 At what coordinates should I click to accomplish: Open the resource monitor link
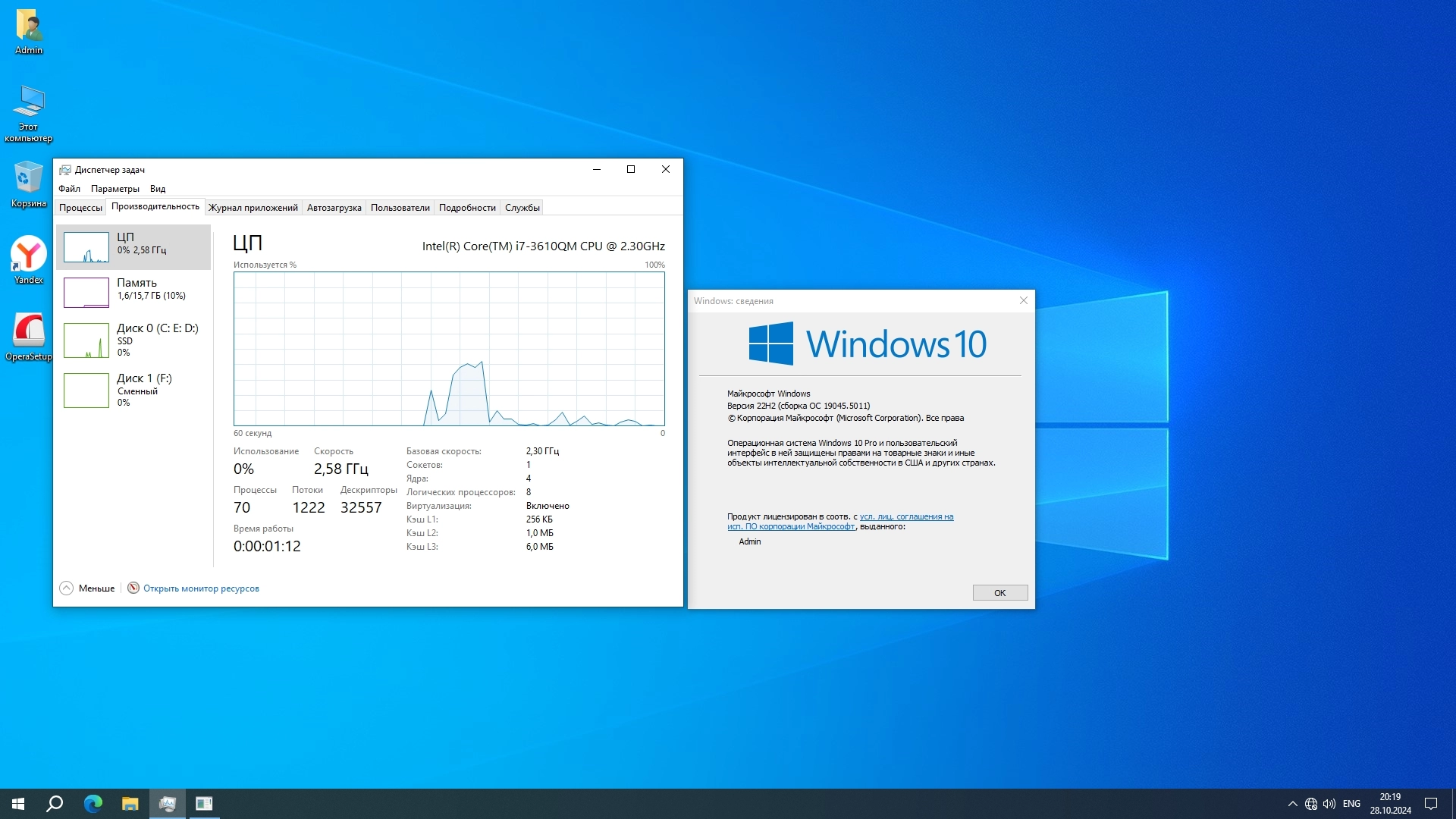(201, 588)
